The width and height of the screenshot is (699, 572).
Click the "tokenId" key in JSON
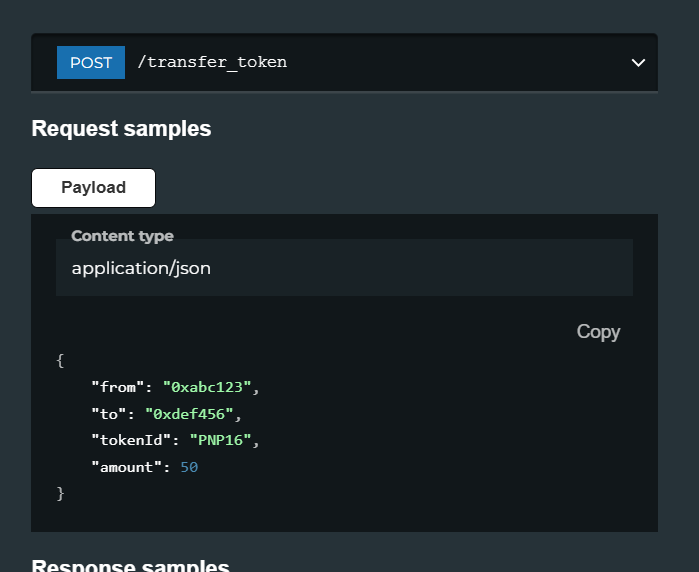pos(131,440)
